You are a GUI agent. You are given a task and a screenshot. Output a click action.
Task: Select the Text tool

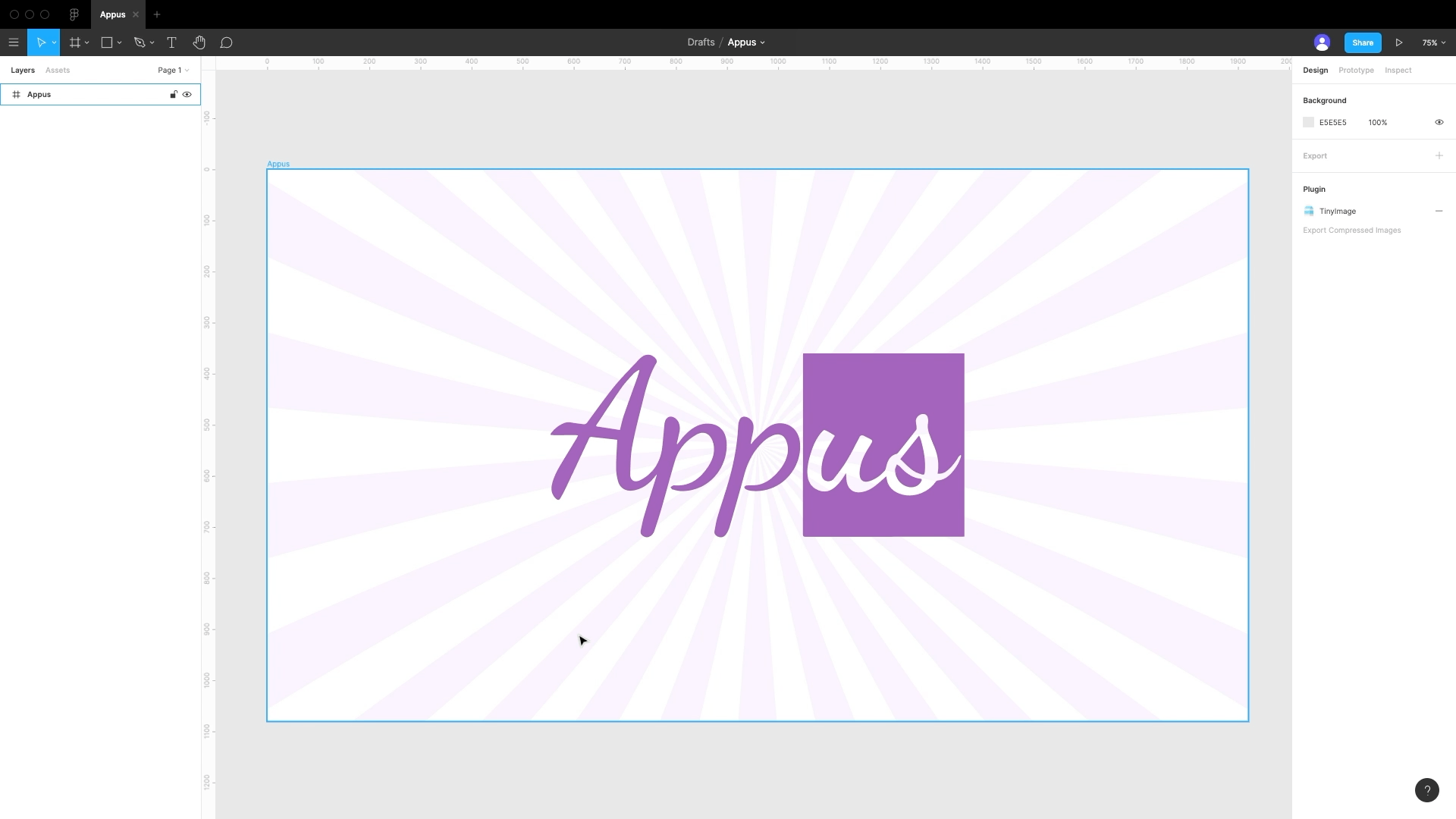tap(172, 42)
